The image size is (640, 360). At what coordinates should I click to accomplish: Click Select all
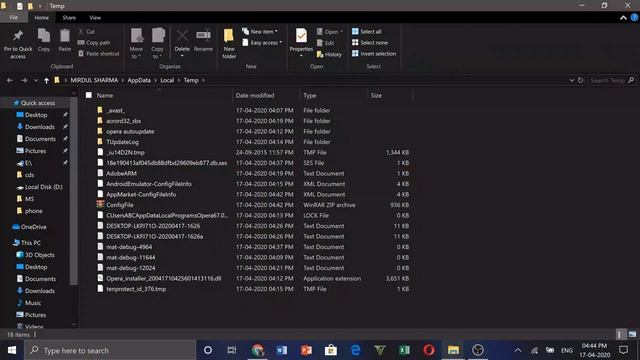click(x=367, y=31)
